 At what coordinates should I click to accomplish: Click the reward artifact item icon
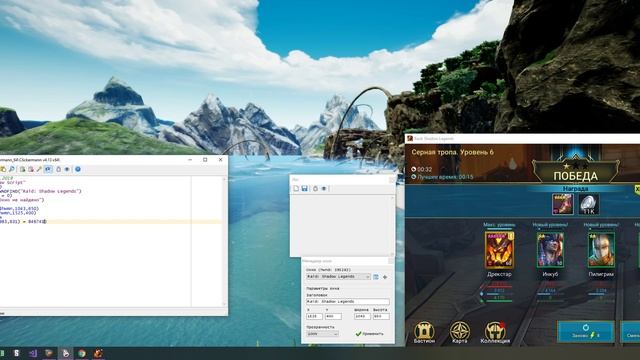tap(562, 204)
